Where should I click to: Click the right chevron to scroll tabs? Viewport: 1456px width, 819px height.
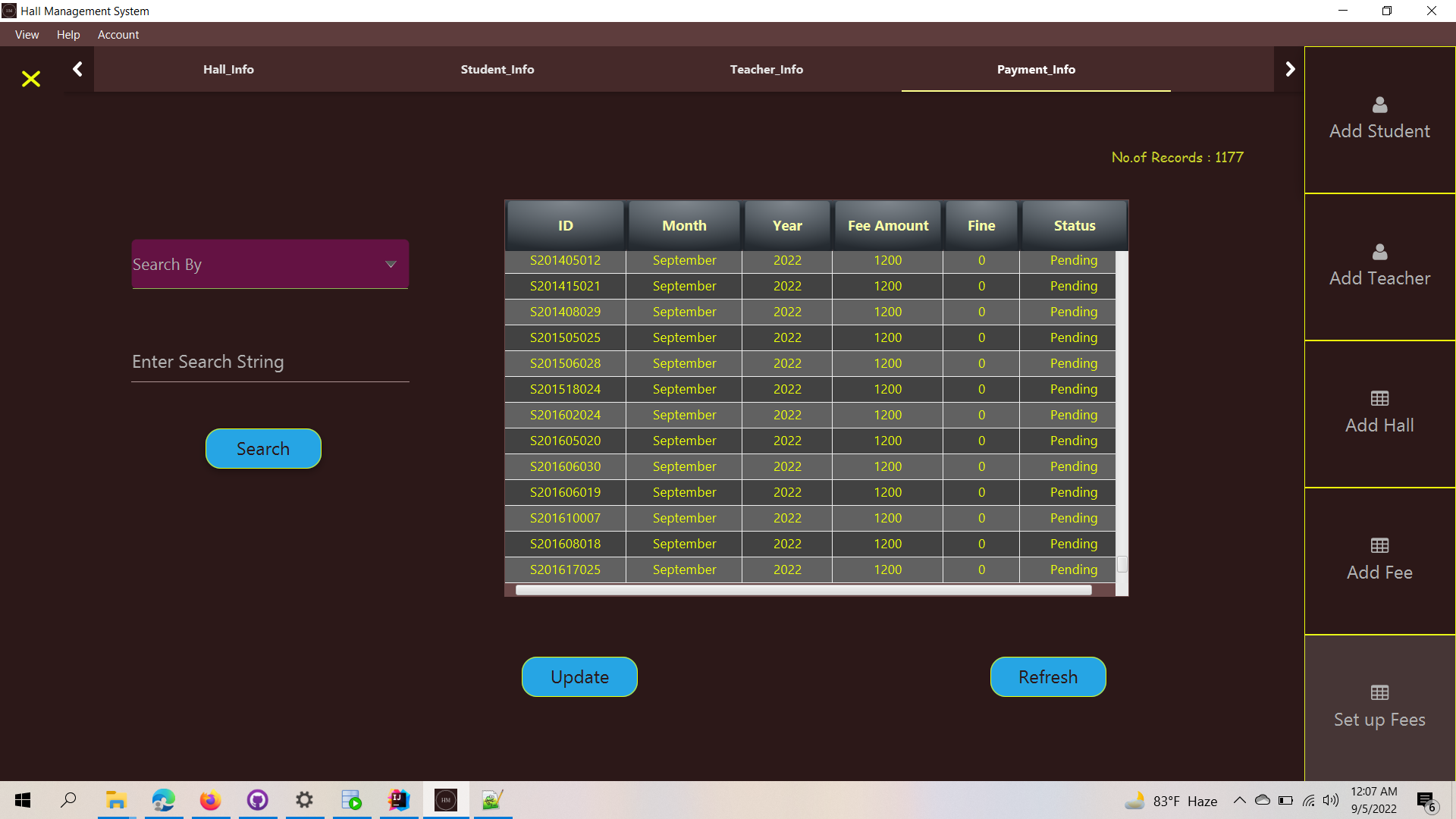(x=1291, y=68)
